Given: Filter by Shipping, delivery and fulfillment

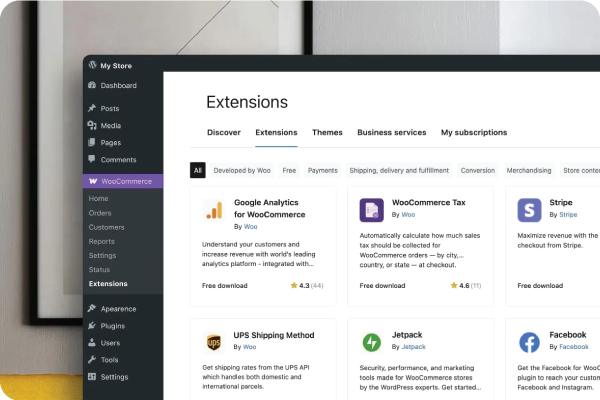Looking at the screenshot, I should point(399,170).
